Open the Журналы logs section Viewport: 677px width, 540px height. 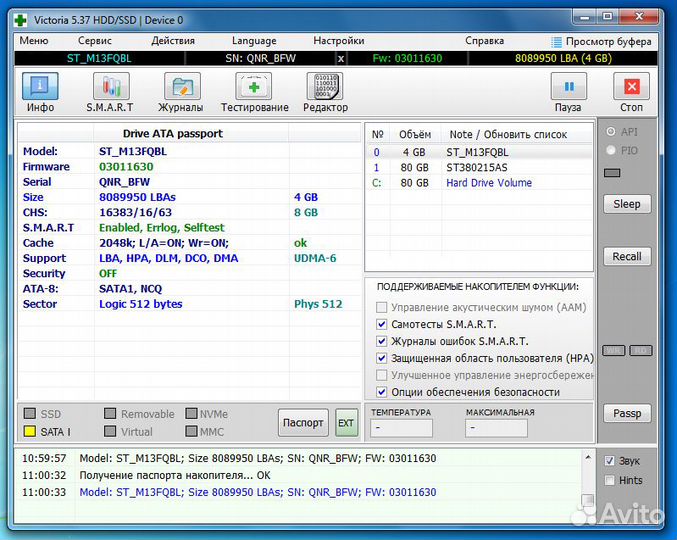coord(181,92)
